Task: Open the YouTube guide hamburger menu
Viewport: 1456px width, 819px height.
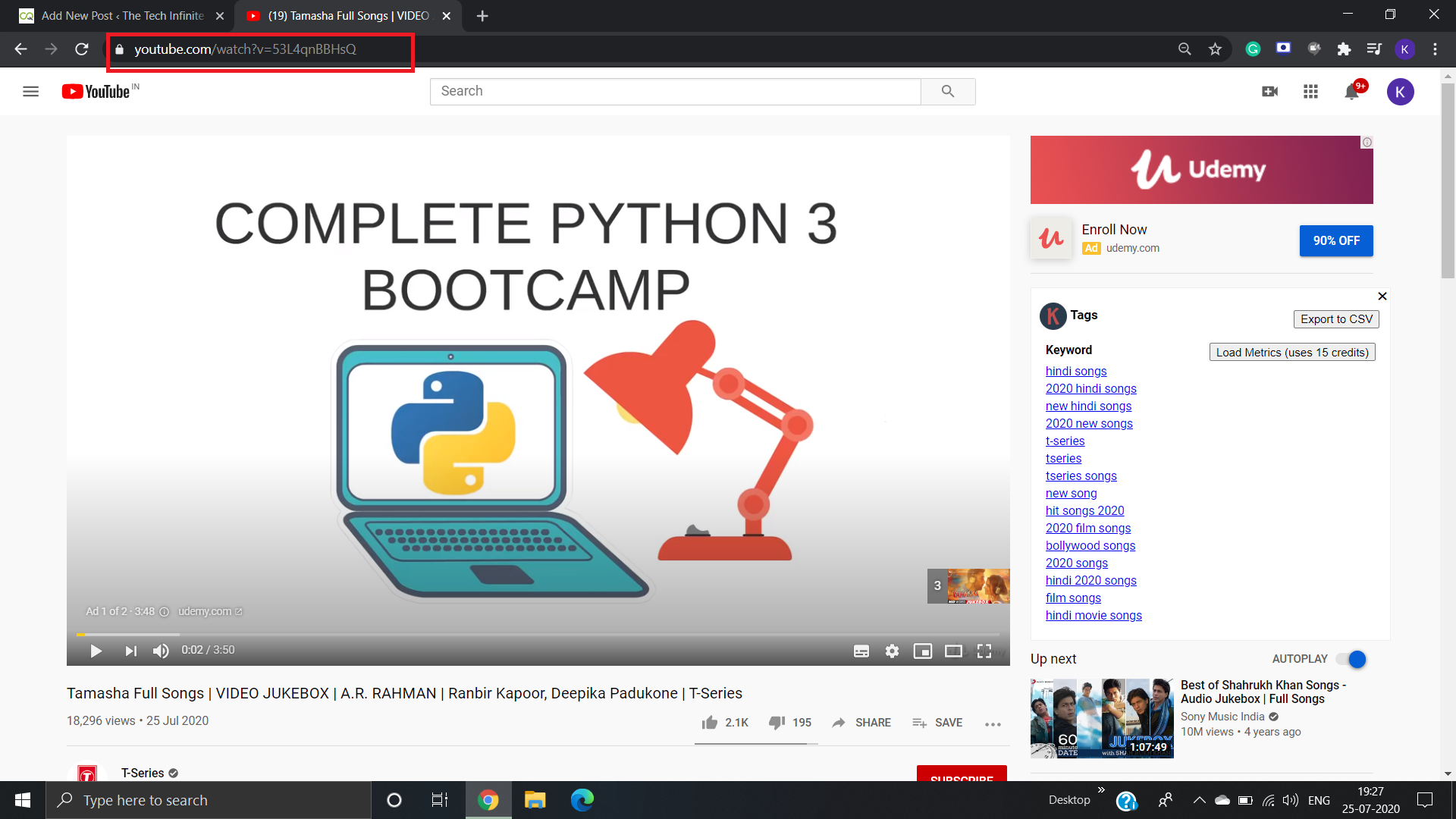Action: 30,92
